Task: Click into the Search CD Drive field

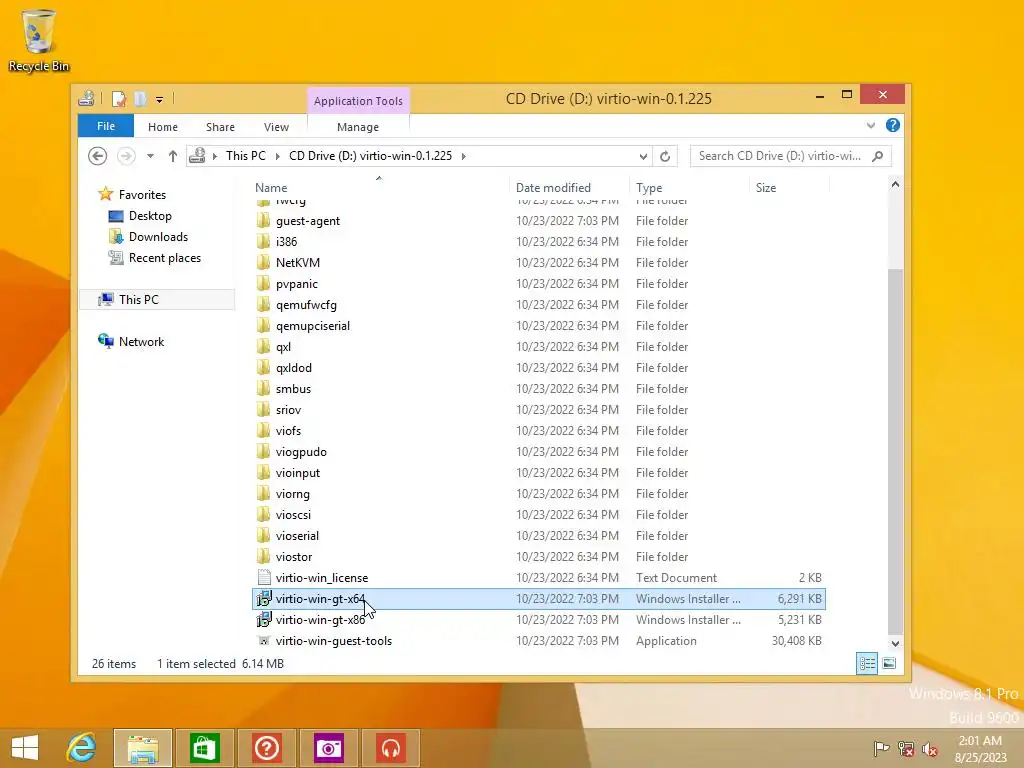Action: point(780,156)
